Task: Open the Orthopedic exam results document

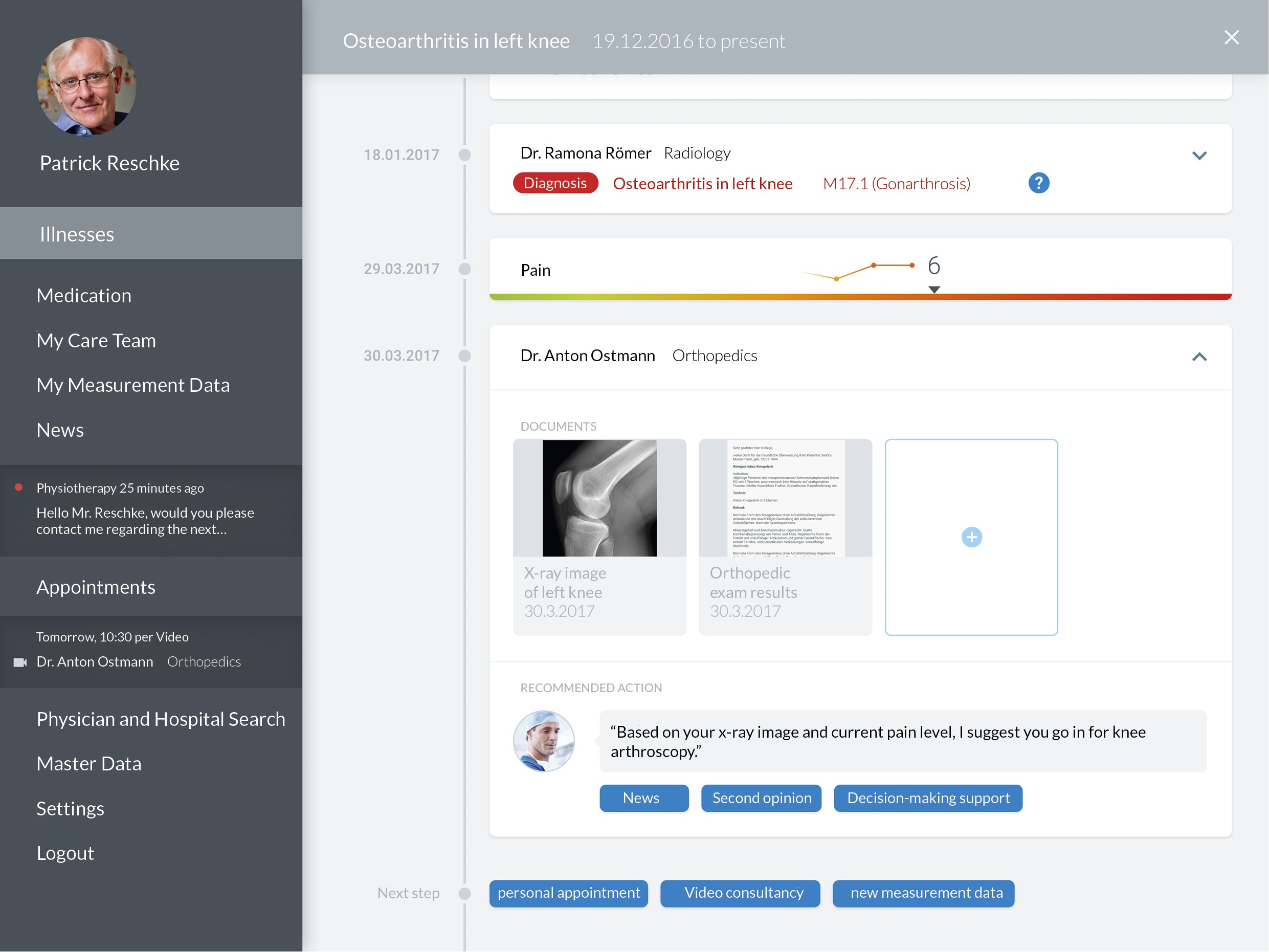Action: pos(785,498)
